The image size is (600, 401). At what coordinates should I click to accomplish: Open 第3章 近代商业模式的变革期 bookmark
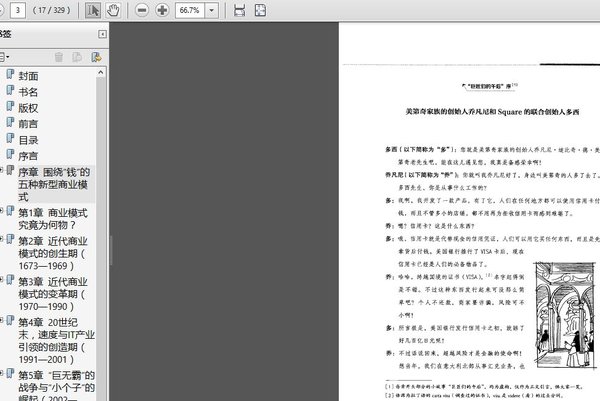(x=53, y=294)
